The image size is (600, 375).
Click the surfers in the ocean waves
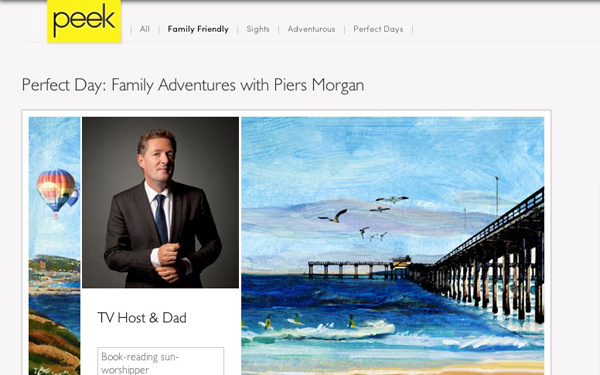(x=308, y=321)
